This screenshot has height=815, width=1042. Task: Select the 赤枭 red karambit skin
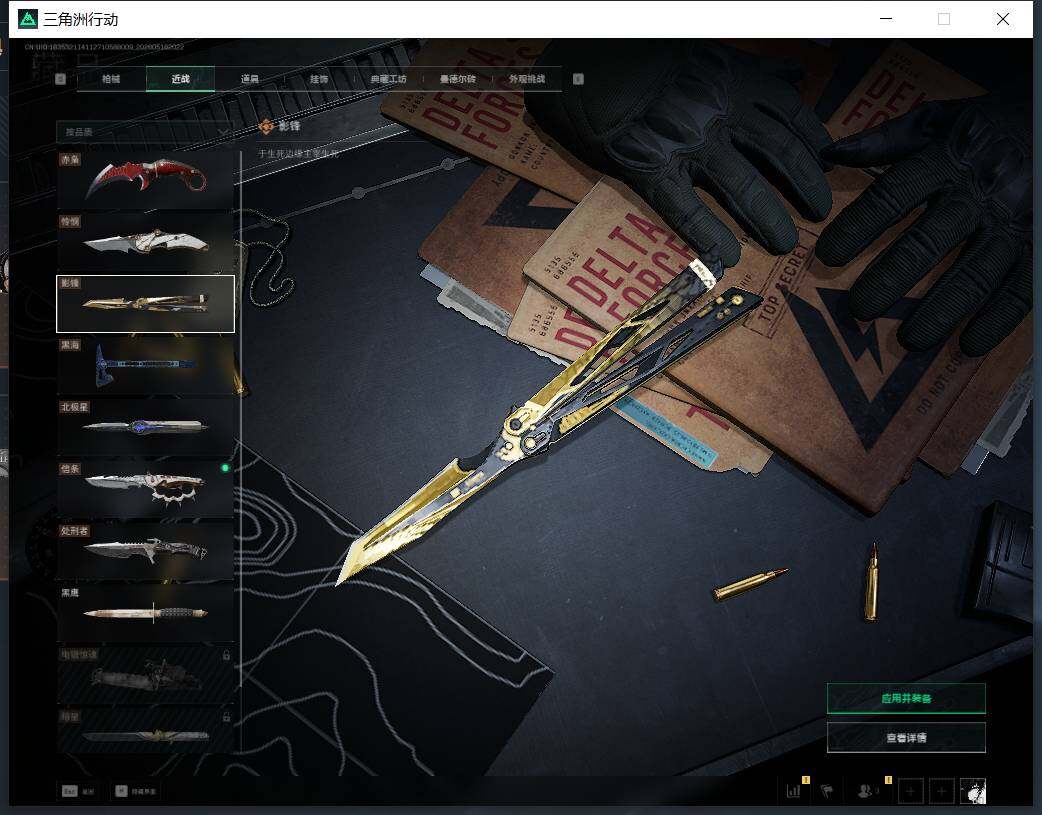coord(146,179)
